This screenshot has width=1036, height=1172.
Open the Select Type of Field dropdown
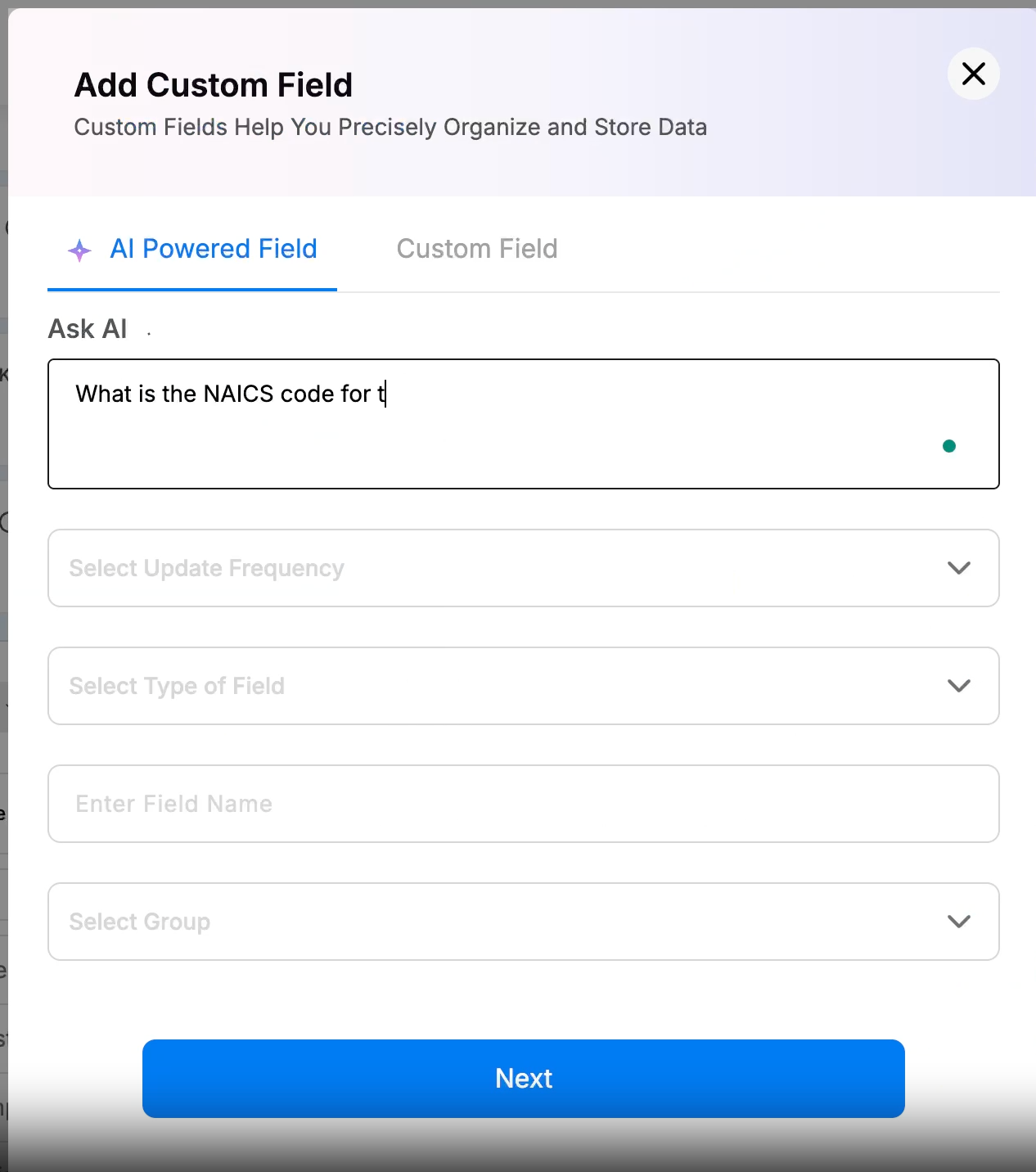pyautogui.click(x=524, y=686)
